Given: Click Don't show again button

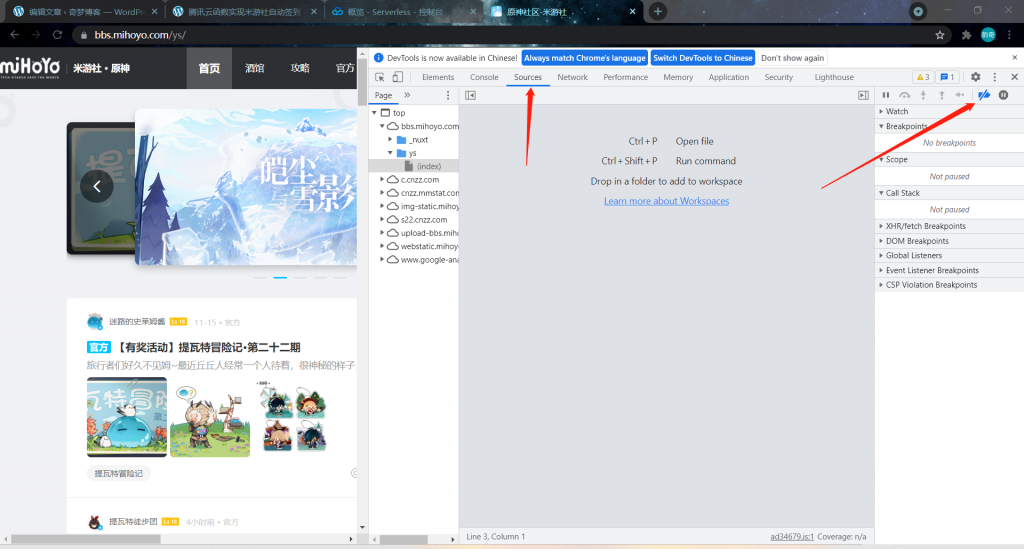Looking at the screenshot, I should pyautogui.click(x=792, y=58).
